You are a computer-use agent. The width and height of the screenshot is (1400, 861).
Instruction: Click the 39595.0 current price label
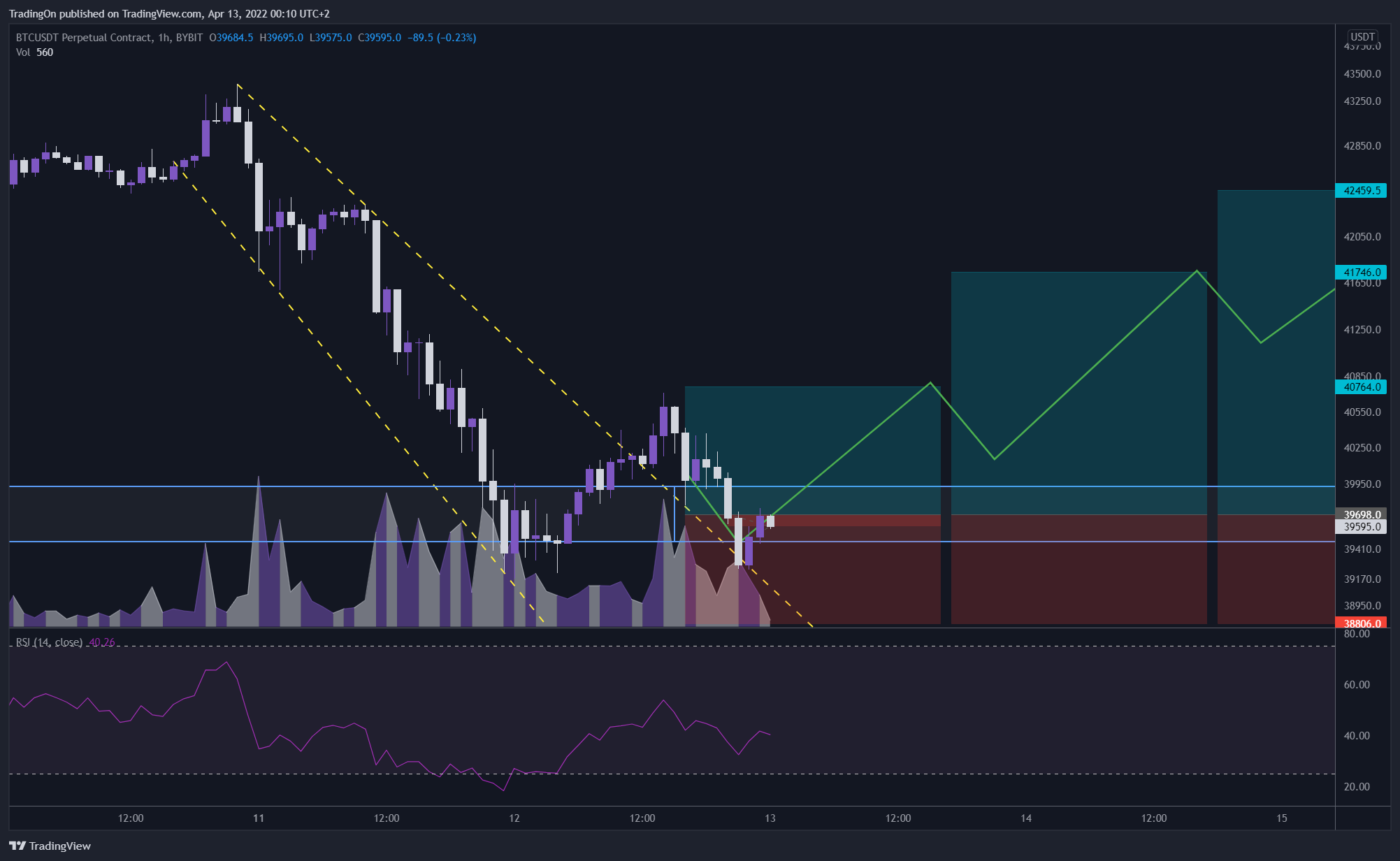pos(1361,527)
